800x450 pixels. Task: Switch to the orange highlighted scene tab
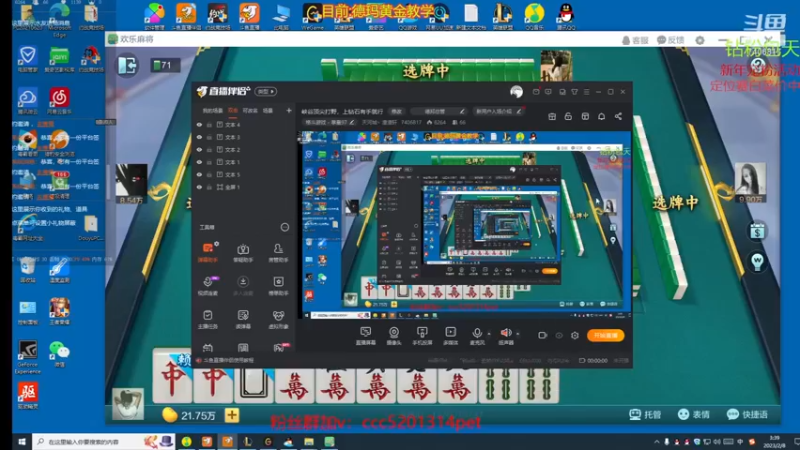233,111
